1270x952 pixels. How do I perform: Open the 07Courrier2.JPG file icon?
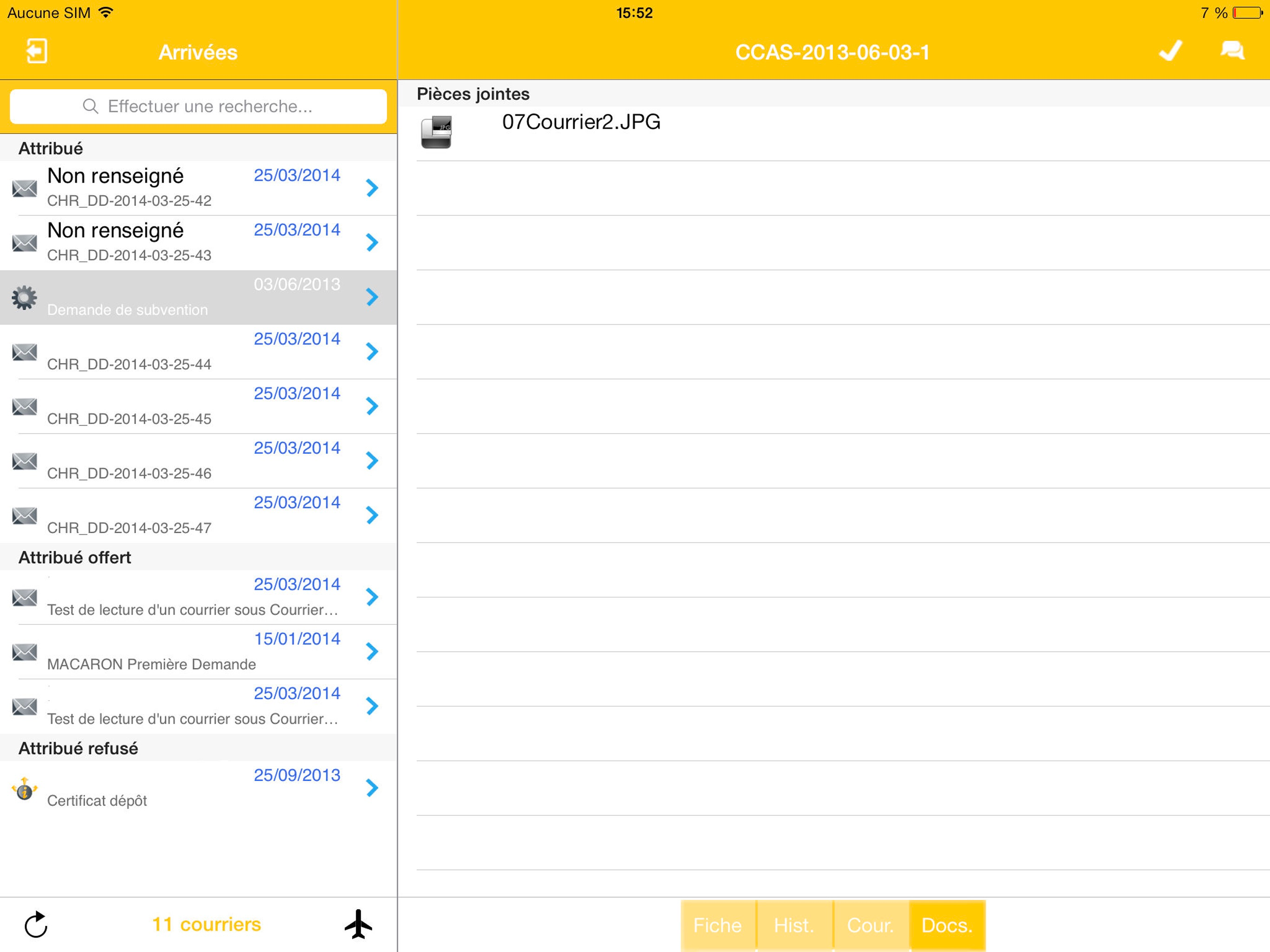[437, 132]
